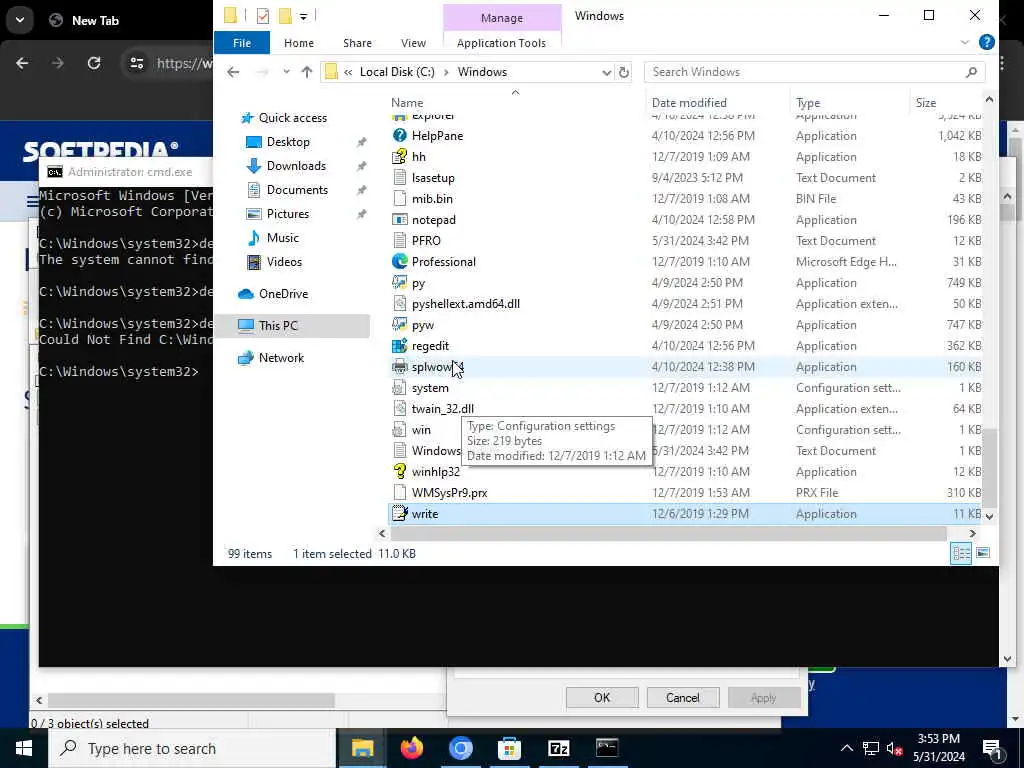Open the Recent locations dropdown arrow
1024x768 pixels.
pos(286,72)
